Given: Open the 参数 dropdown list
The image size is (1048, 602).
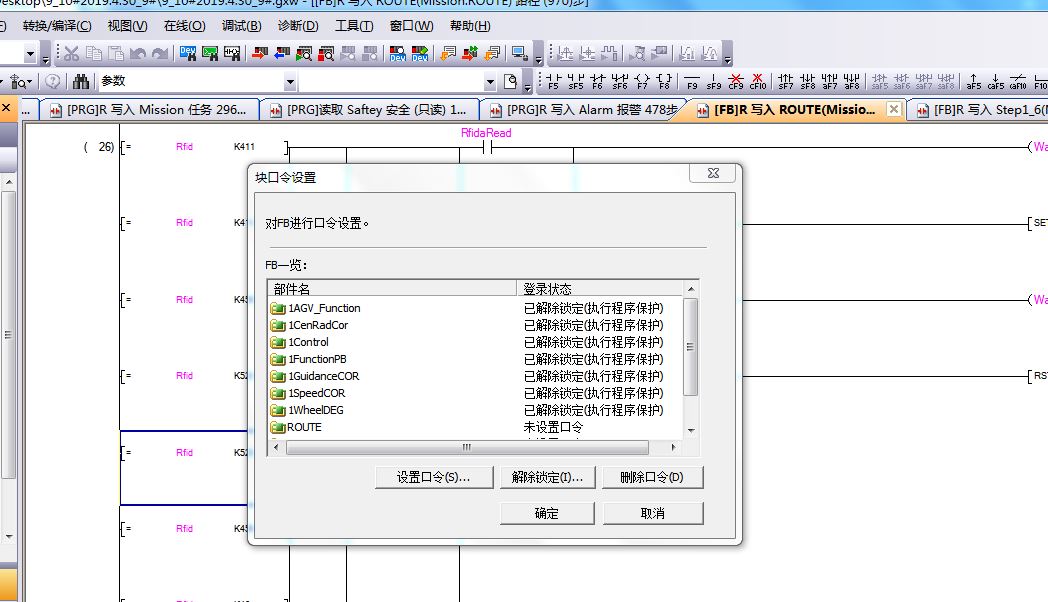Looking at the screenshot, I should 290,82.
